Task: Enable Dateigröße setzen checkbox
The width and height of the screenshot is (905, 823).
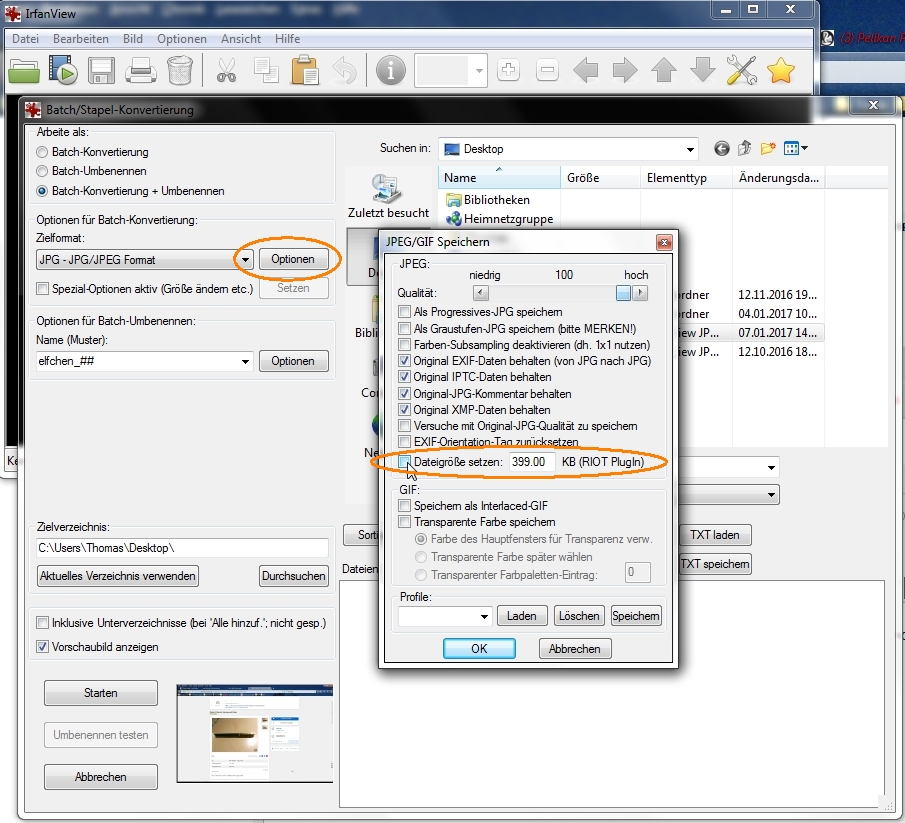Action: pyautogui.click(x=405, y=462)
